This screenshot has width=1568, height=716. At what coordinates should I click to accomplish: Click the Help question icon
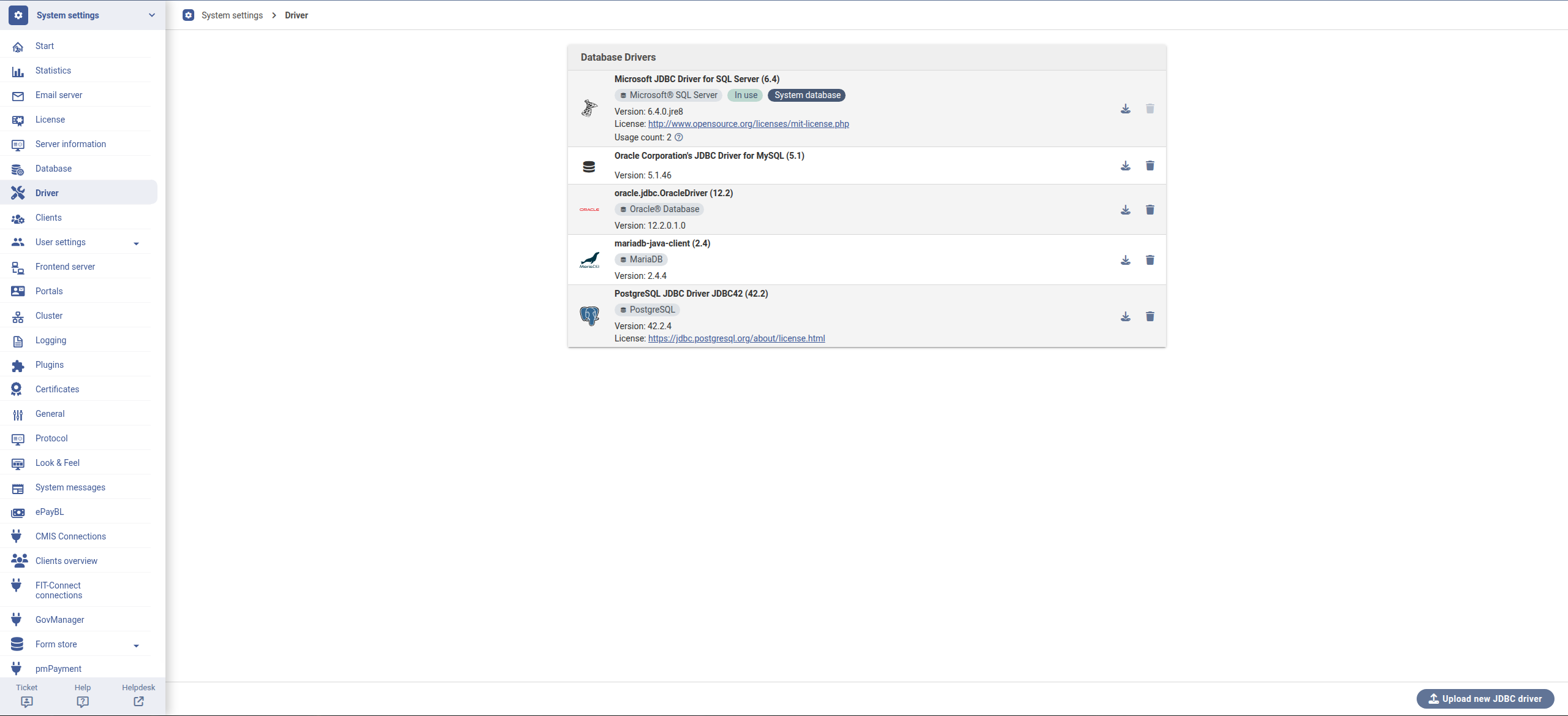[x=83, y=701]
